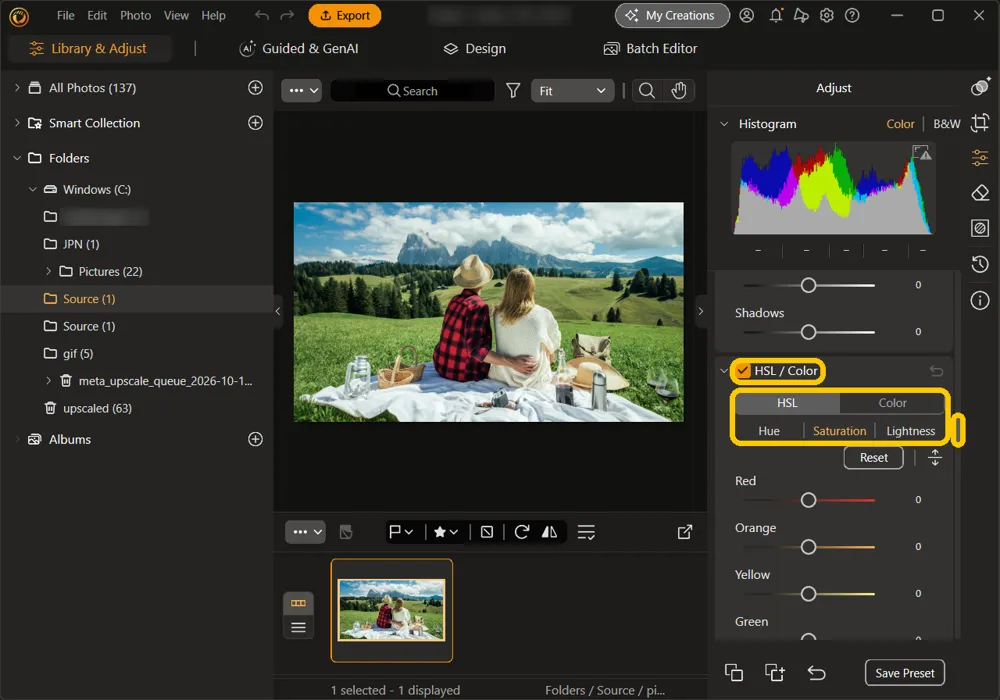Click the Reset button

(873, 458)
